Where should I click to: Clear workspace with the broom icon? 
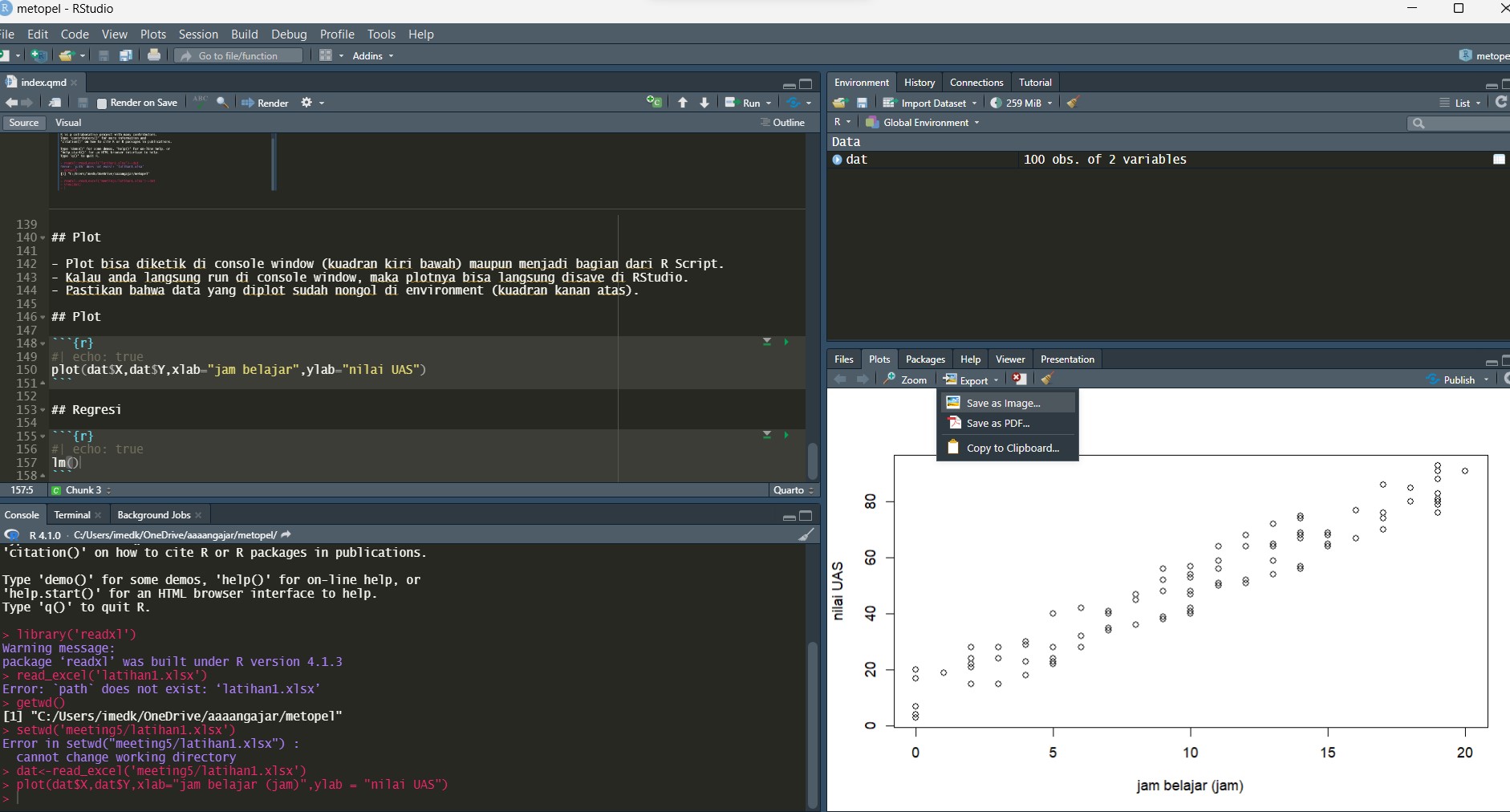pos(1073,102)
